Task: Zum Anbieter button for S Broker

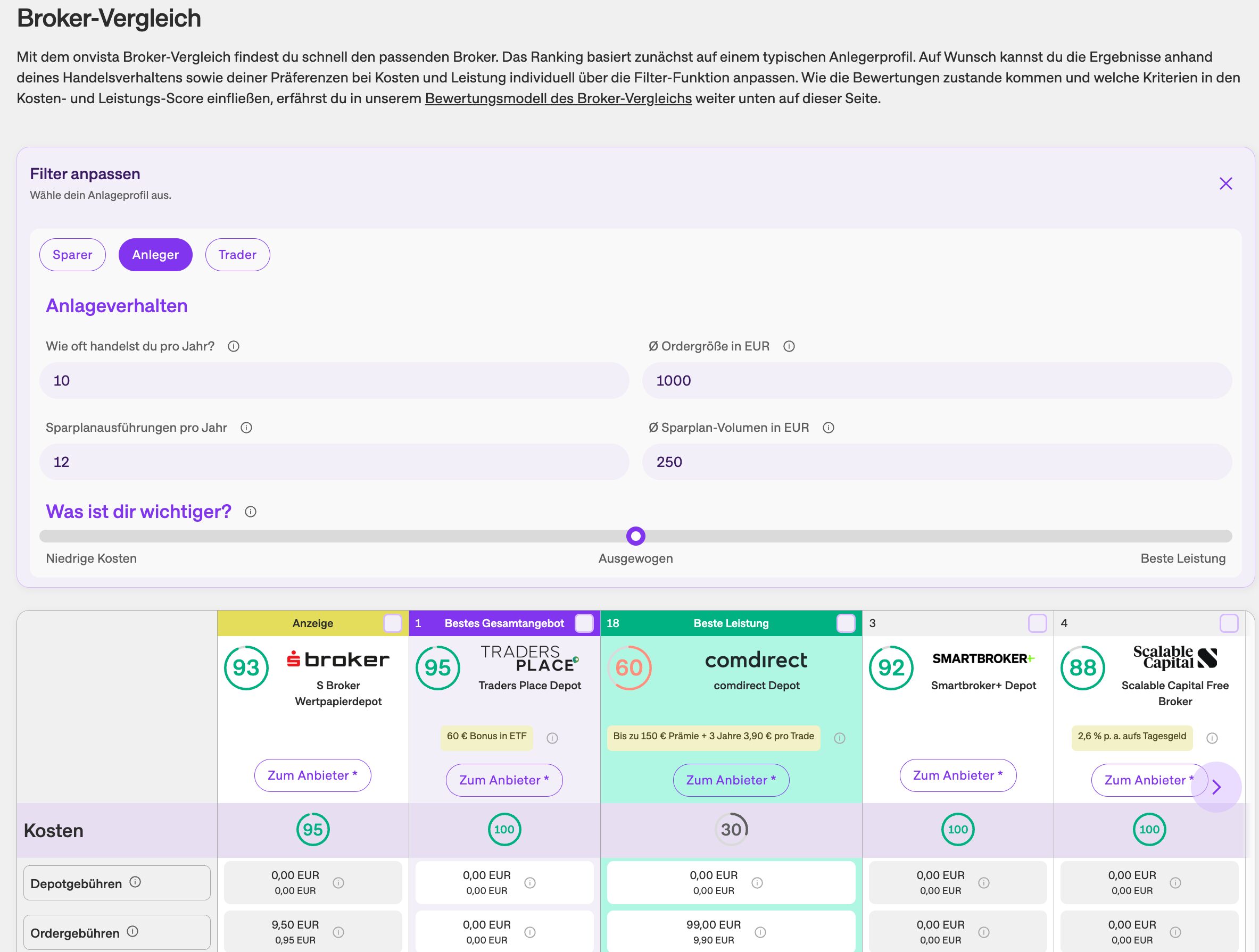Action: [x=312, y=775]
